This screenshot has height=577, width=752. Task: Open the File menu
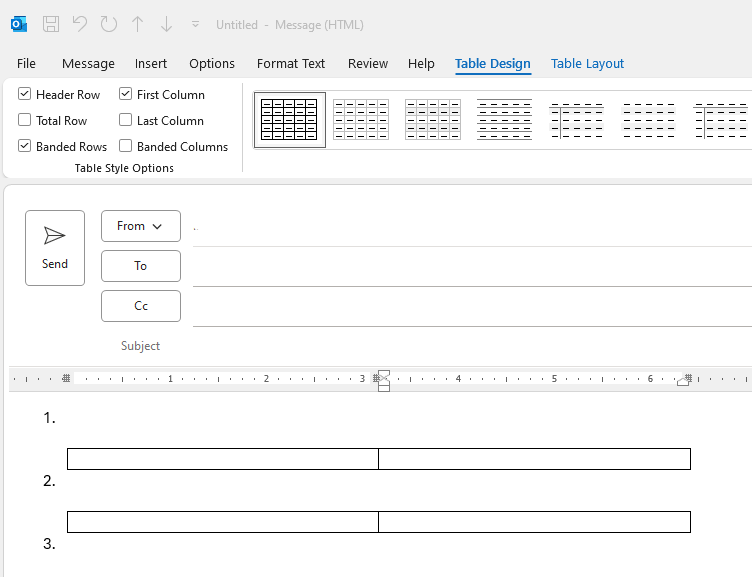click(26, 64)
